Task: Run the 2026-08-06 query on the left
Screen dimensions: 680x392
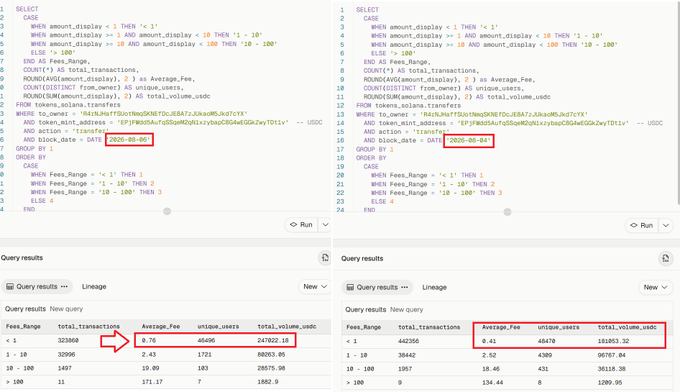Action: click(x=301, y=225)
